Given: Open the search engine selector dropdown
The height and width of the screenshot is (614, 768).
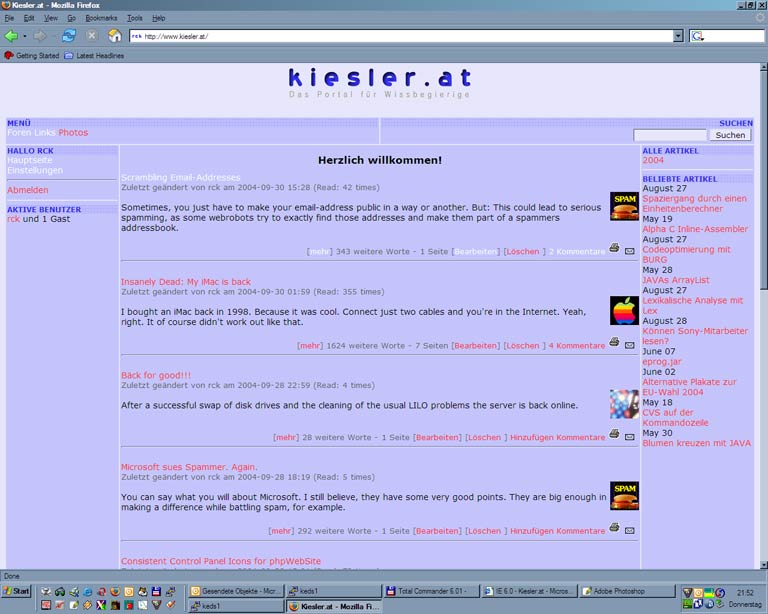Looking at the screenshot, I should point(697,36).
